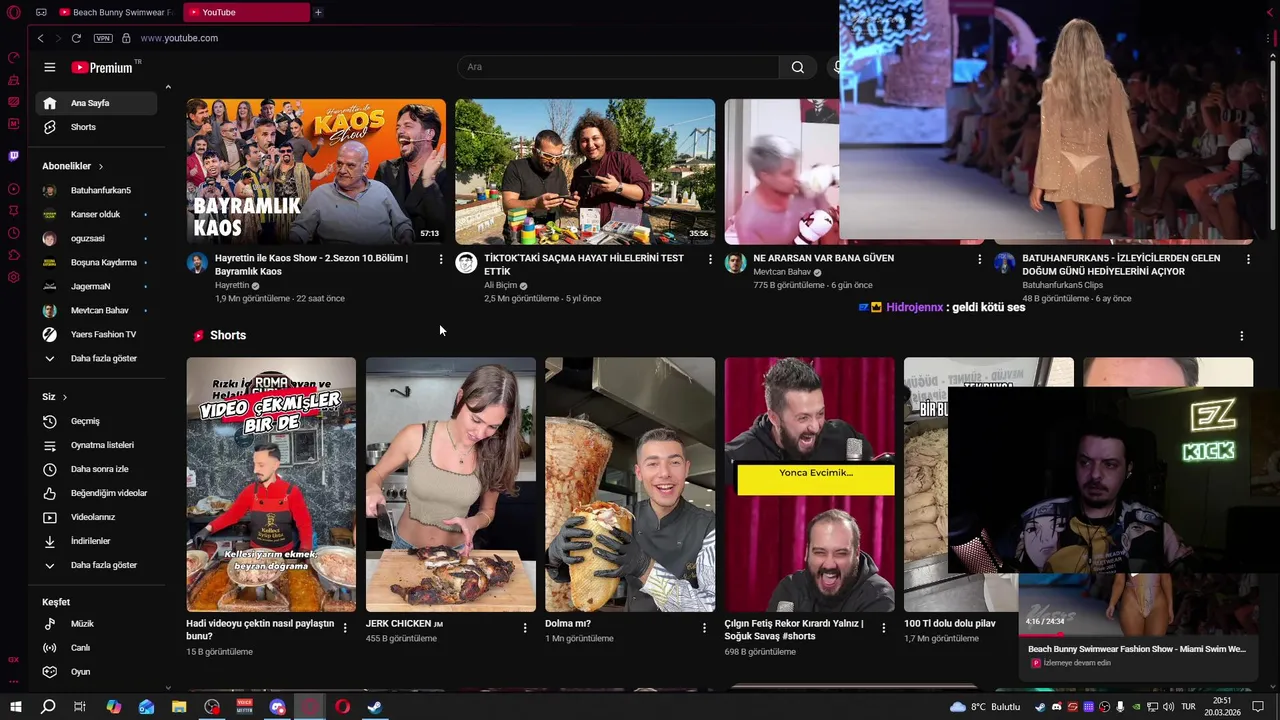Open Opera sidebar settings gear
The image size is (1280, 720).
(13, 277)
